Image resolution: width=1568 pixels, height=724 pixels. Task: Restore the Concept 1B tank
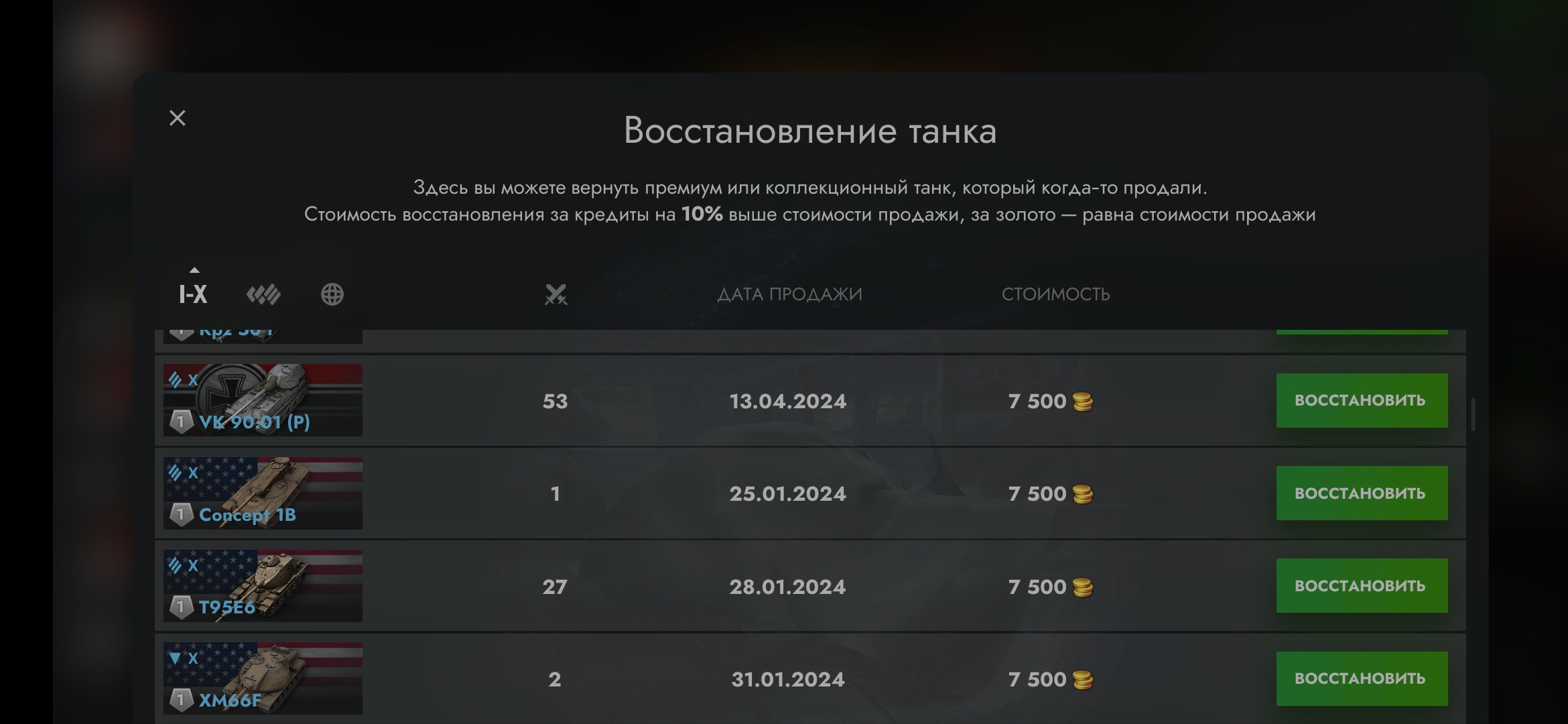tap(1361, 493)
